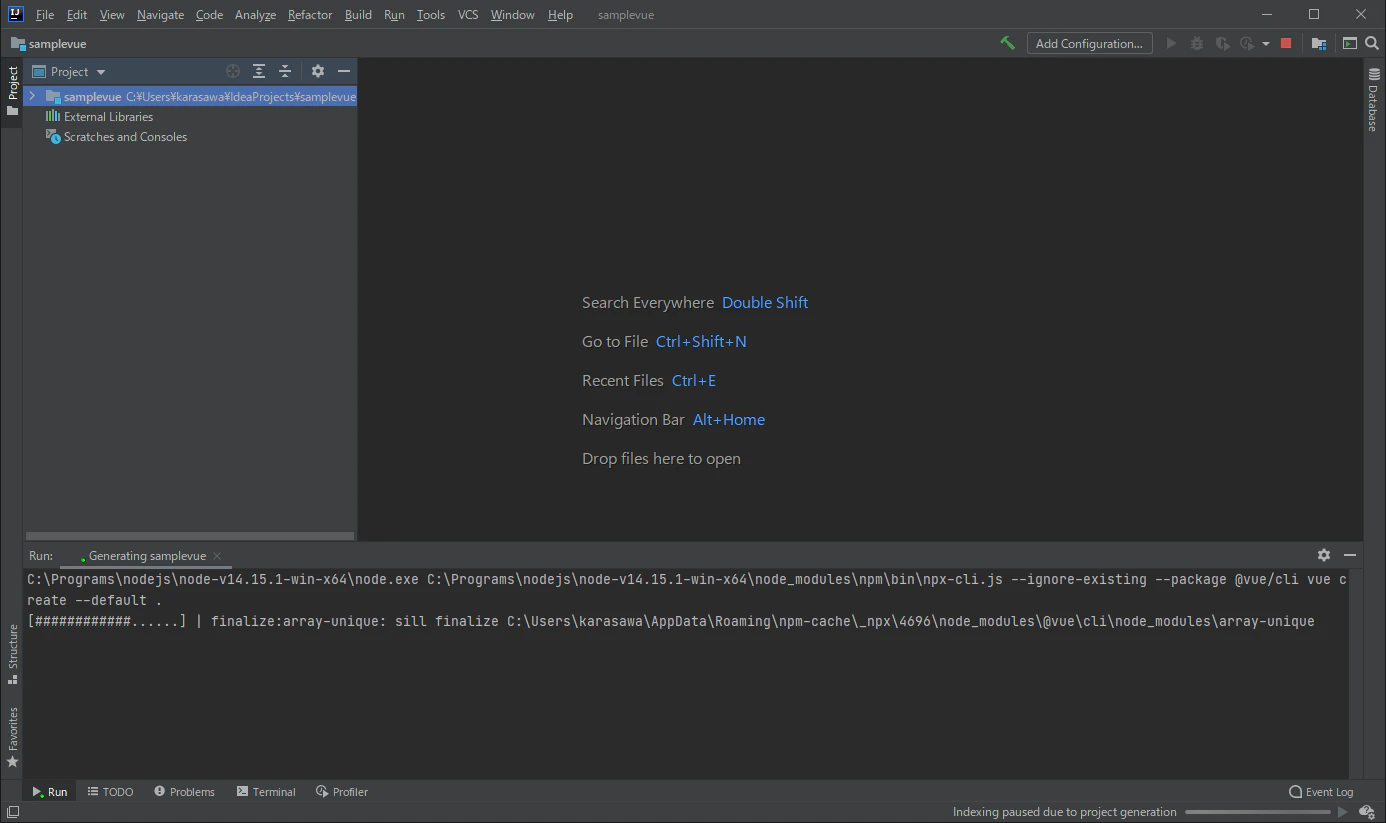Open Run panel settings gear icon
The image size is (1386, 823).
point(1324,555)
